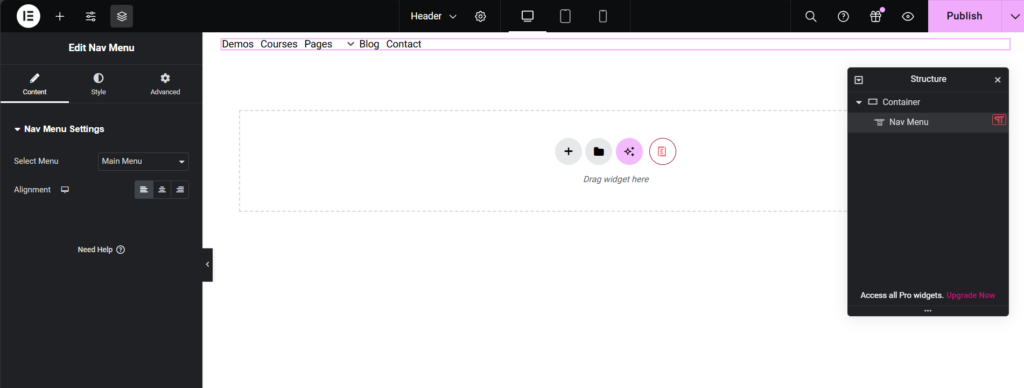Set alignment to left

pos(144,189)
